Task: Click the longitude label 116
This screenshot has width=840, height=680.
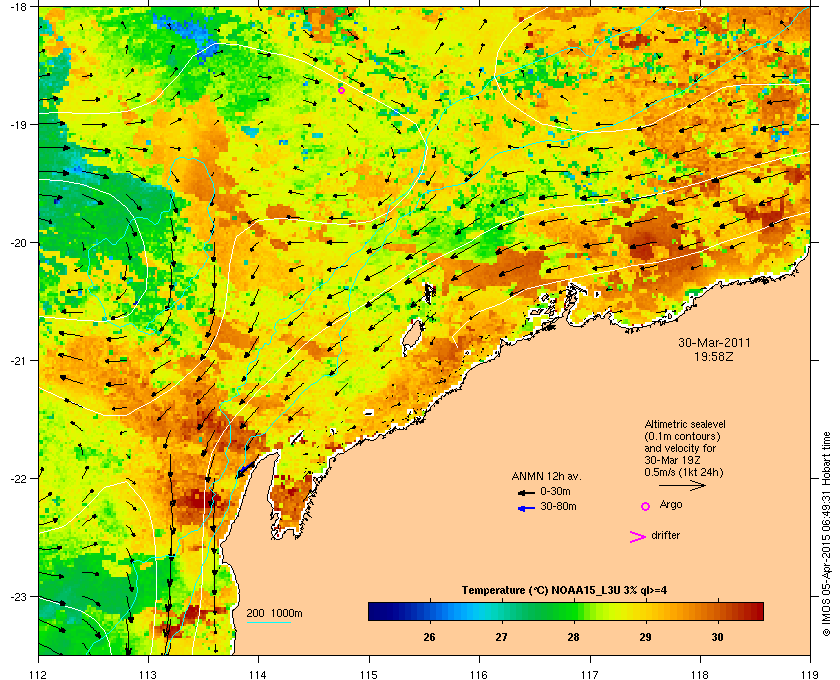Action: (x=479, y=675)
